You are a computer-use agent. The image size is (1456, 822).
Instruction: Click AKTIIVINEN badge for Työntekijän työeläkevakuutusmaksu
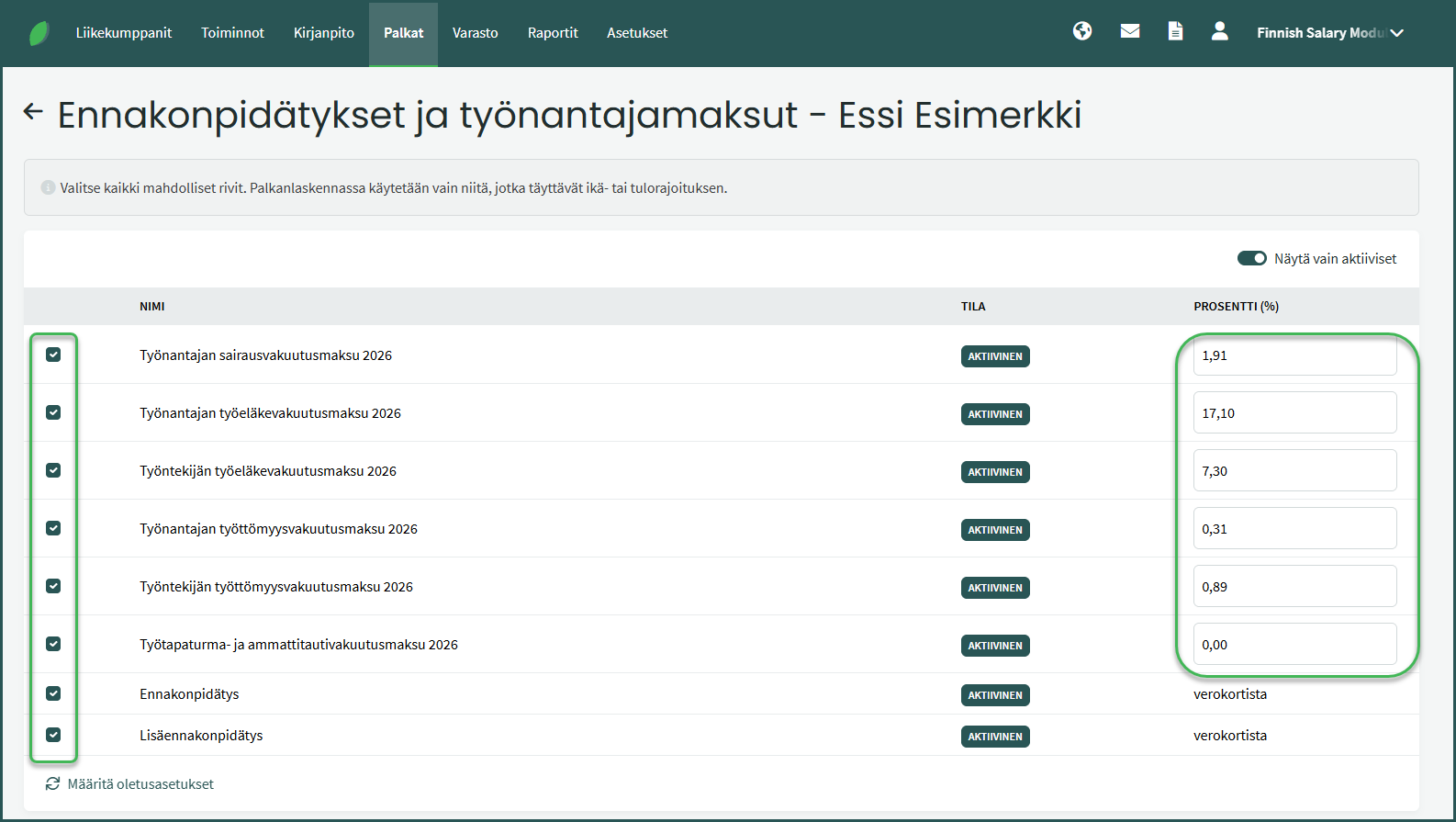pyautogui.click(x=995, y=472)
